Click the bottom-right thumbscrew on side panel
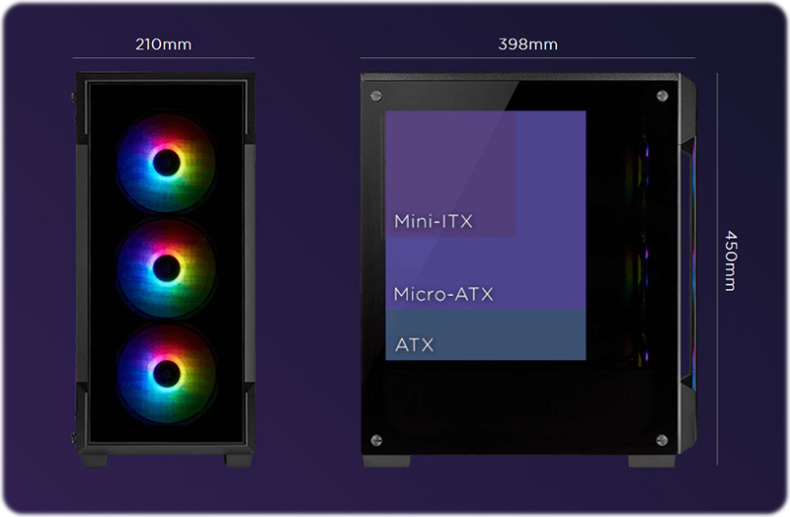 (x=662, y=440)
